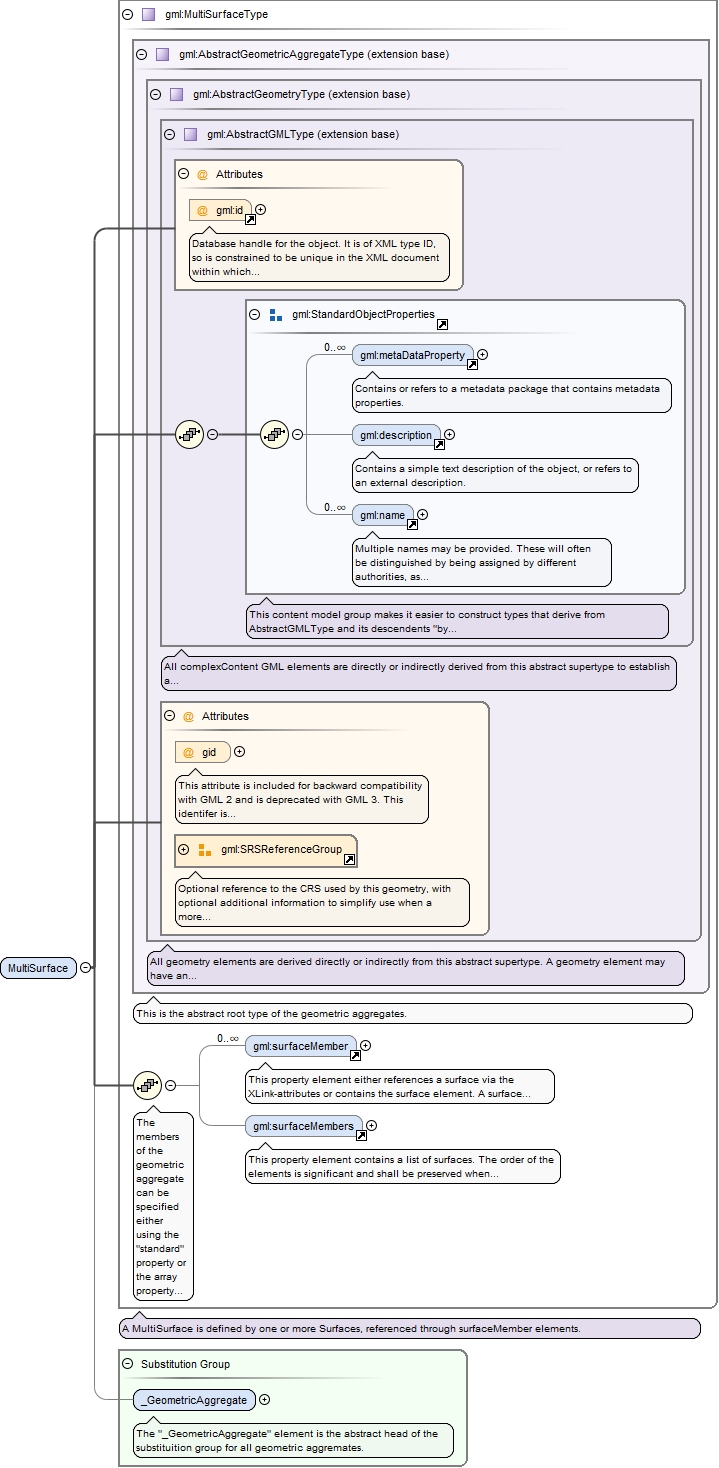
Task: Click 'This is the abstract root type' annotation
Action: (x=413, y=1013)
